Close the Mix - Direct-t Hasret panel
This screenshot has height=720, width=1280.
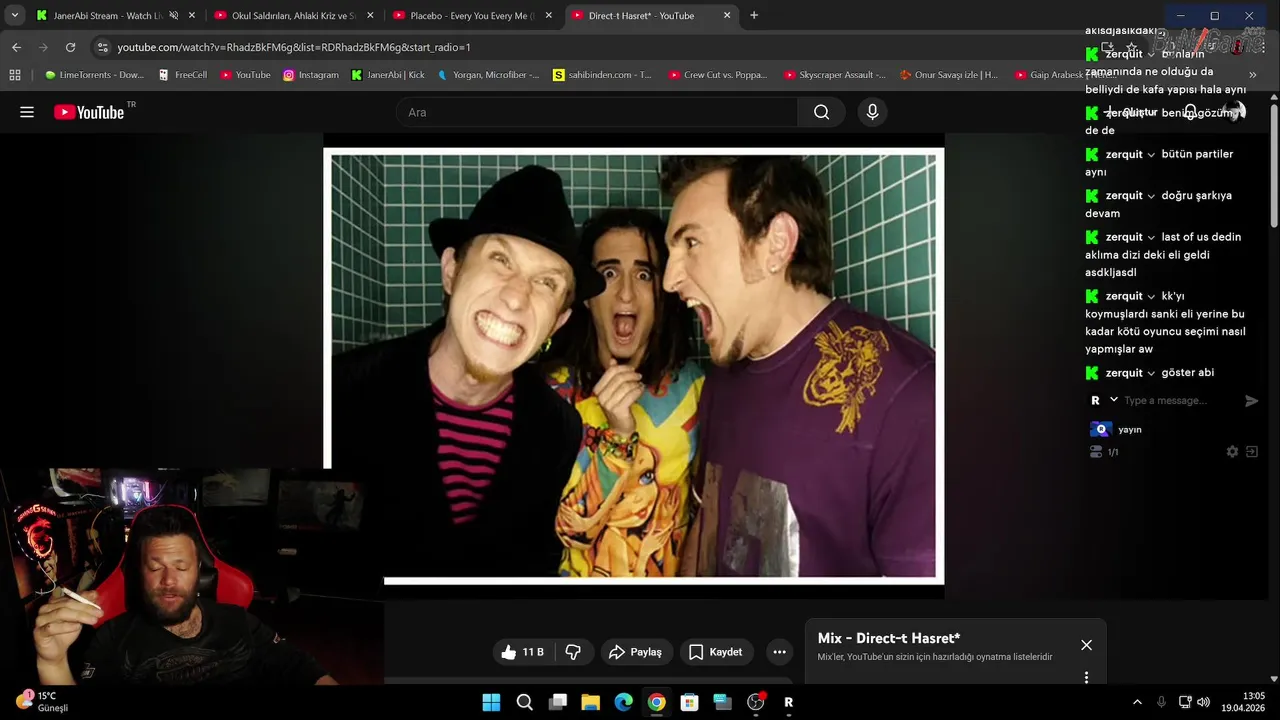pos(1086,645)
